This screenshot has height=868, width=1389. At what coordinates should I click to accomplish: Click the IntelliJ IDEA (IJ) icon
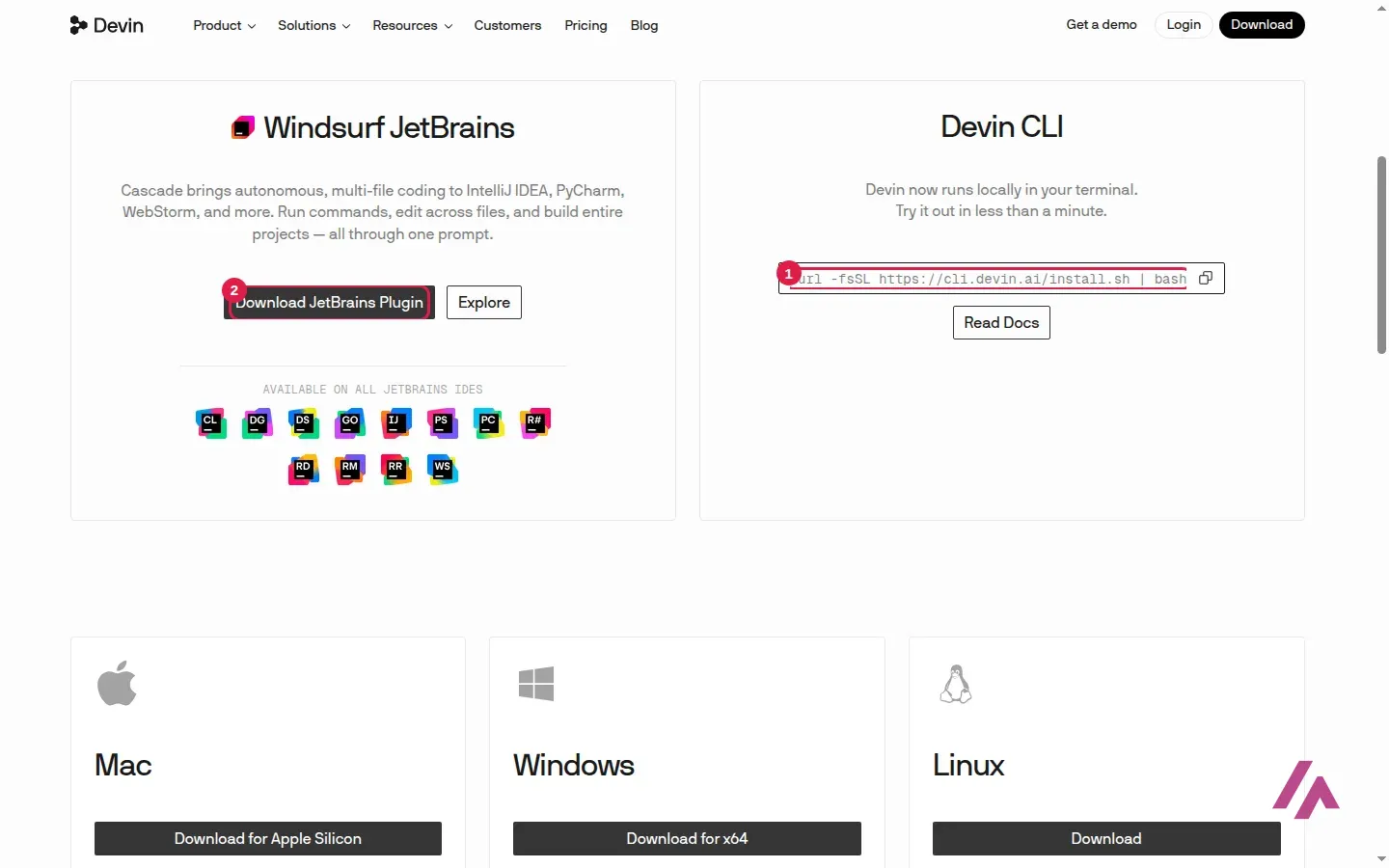[x=395, y=423]
